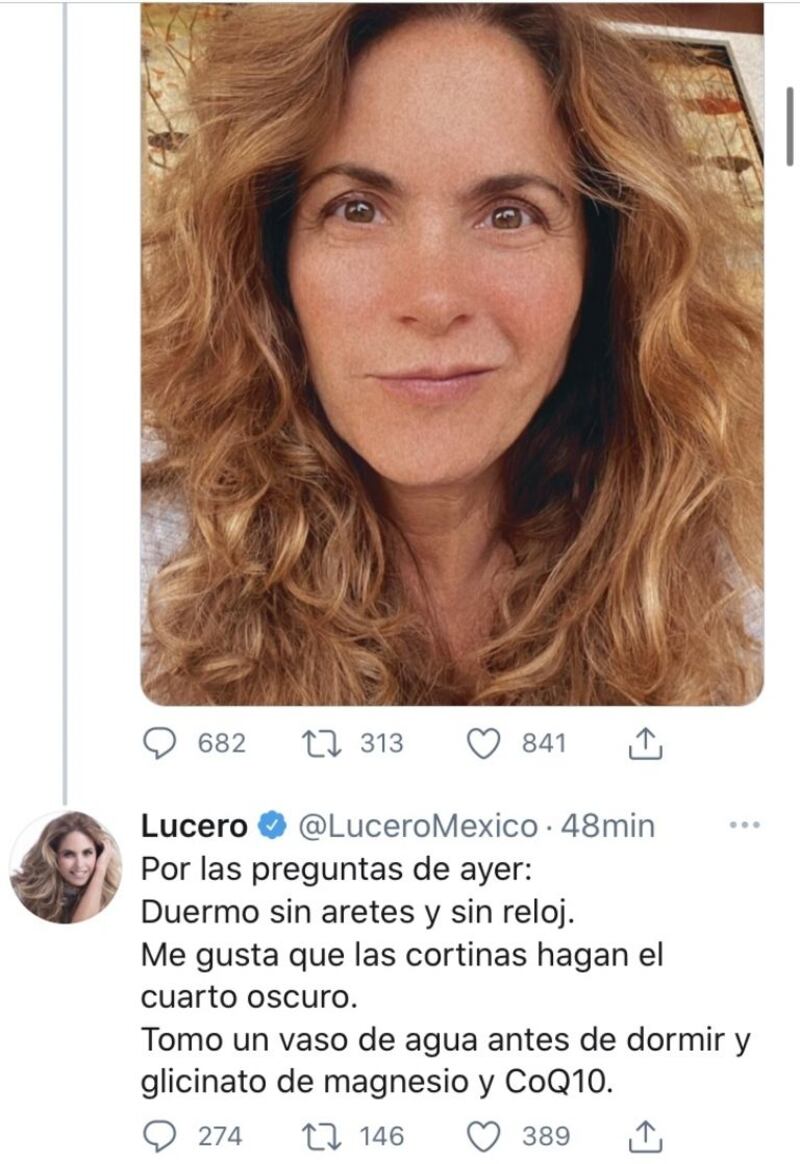Click the 313 retweets count
The width and height of the screenshot is (800, 1164).
click(x=381, y=743)
